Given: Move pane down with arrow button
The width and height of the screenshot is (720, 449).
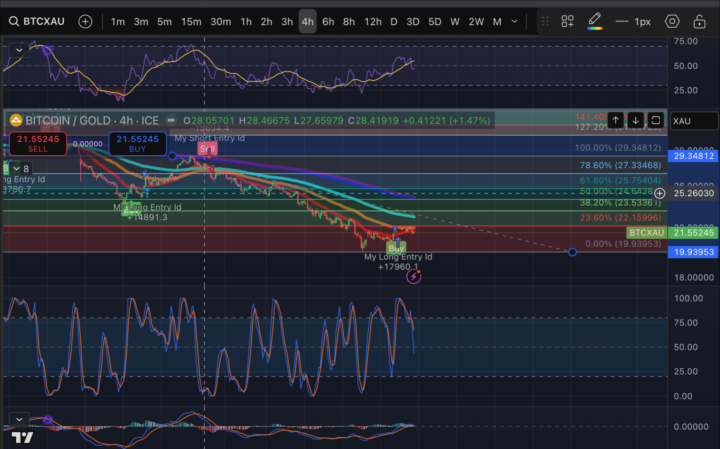Looking at the screenshot, I should click(636, 120).
